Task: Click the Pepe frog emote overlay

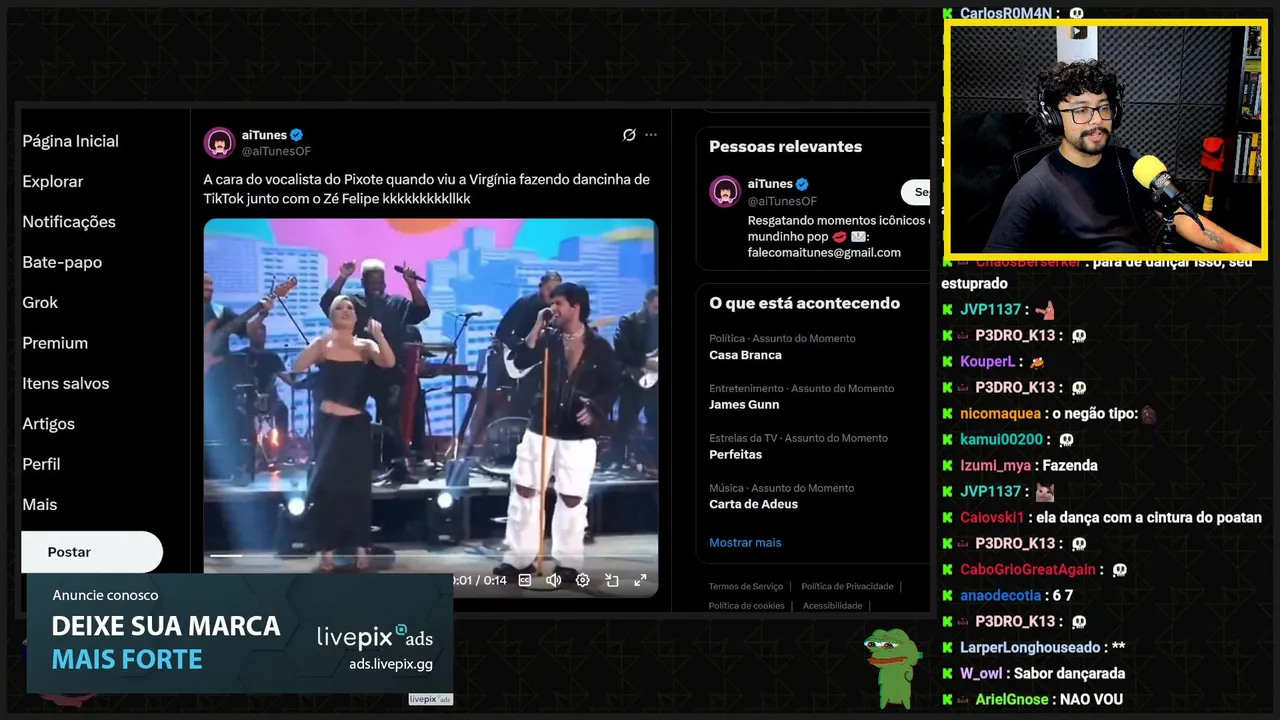Action: pos(892,667)
